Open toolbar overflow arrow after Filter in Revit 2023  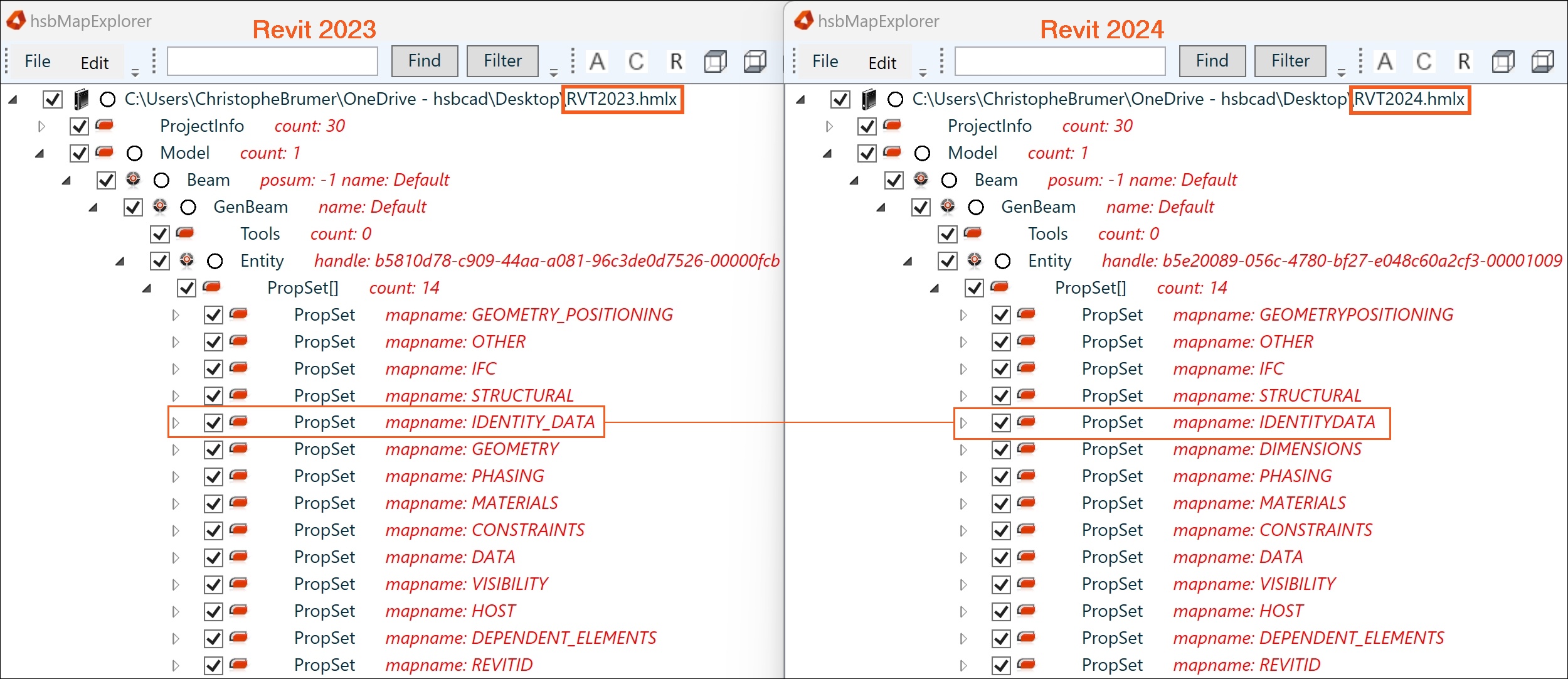[553, 73]
